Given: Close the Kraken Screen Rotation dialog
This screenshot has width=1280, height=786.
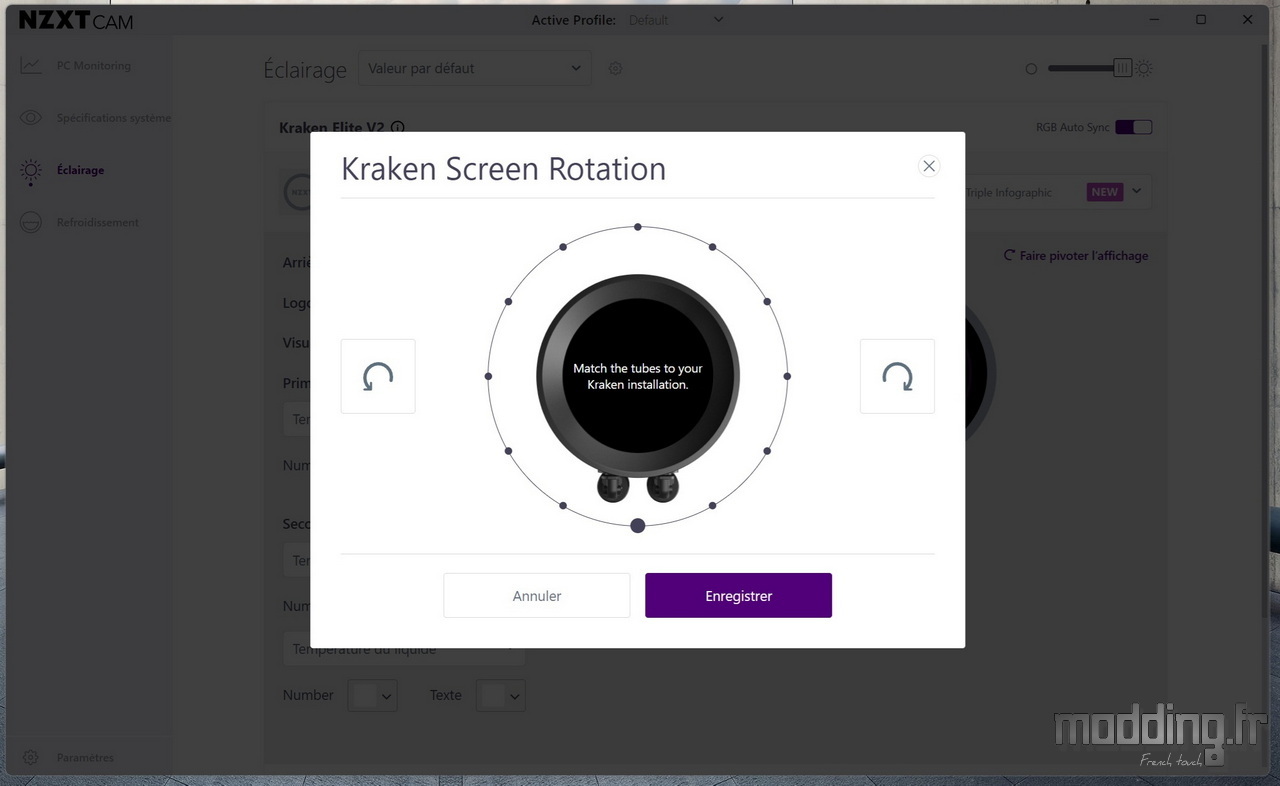Looking at the screenshot, I should (929, 166).
